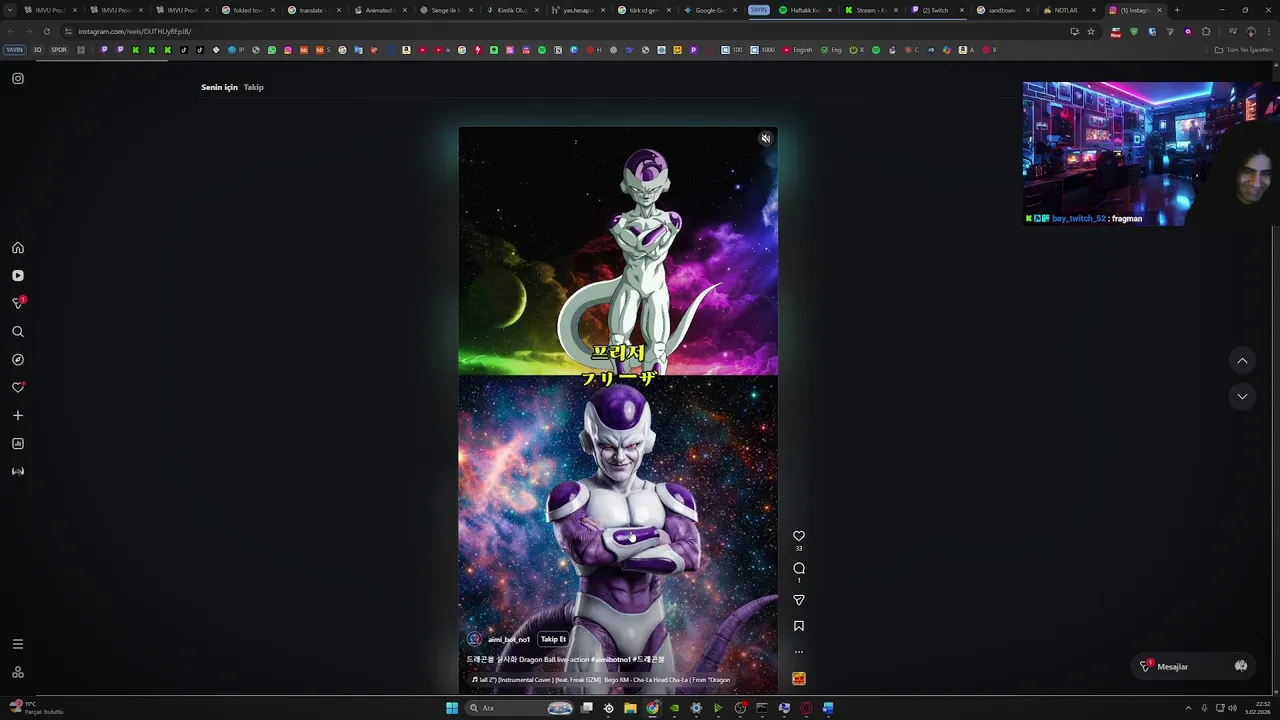Open Chrome from the taskbar

click(x=652, y=708)
